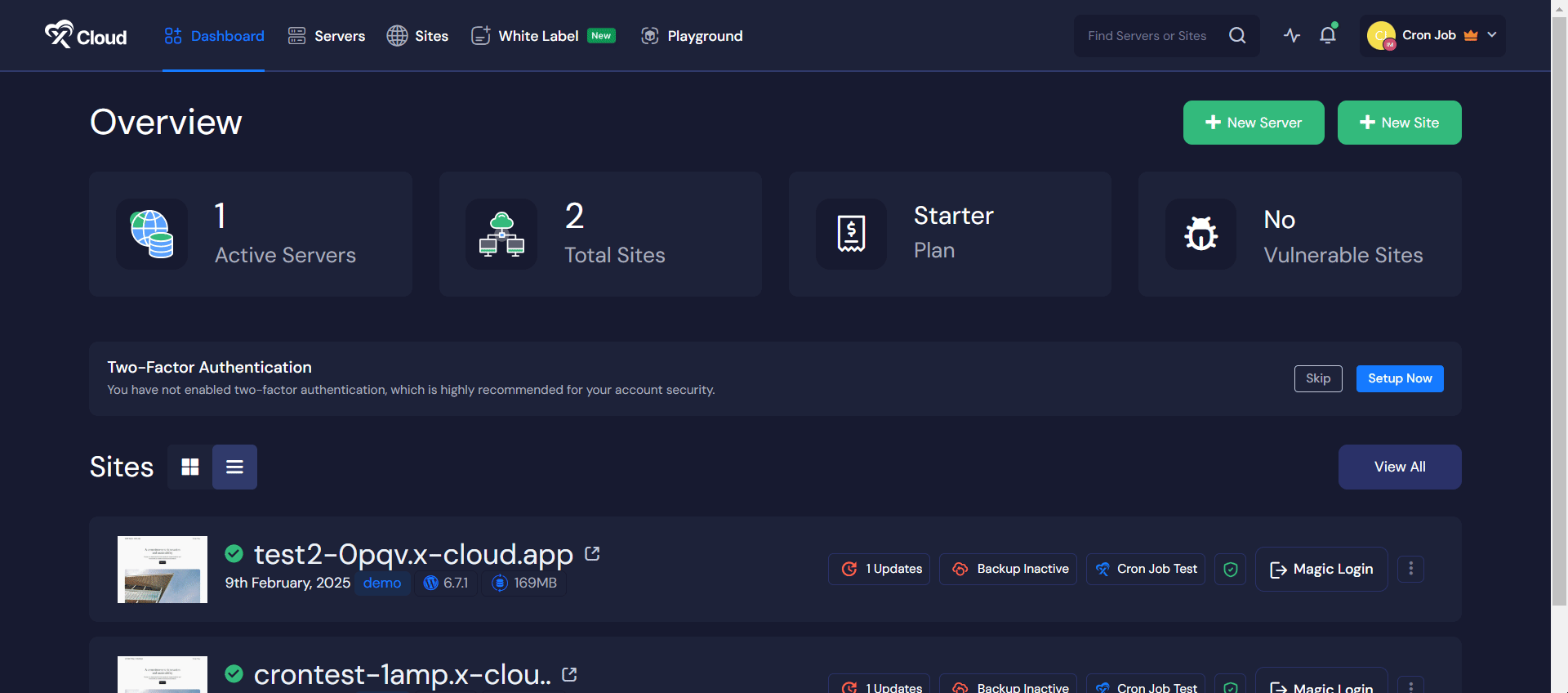Switch Sites to list view
This screenshot has width=1568, height=693.
[234, 467]
